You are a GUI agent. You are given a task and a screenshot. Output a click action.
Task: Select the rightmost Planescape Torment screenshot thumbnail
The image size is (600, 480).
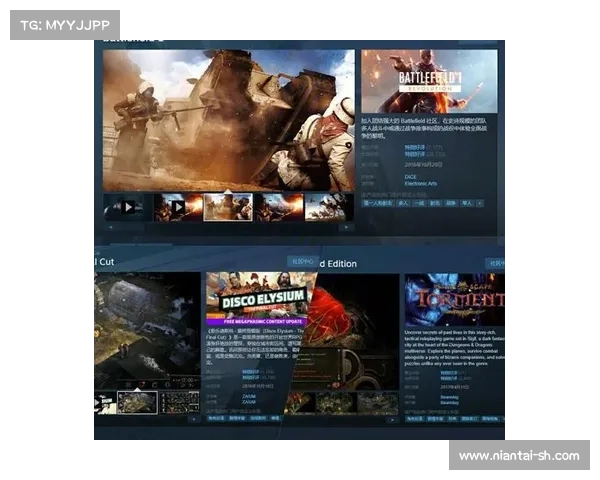point(378,403)
